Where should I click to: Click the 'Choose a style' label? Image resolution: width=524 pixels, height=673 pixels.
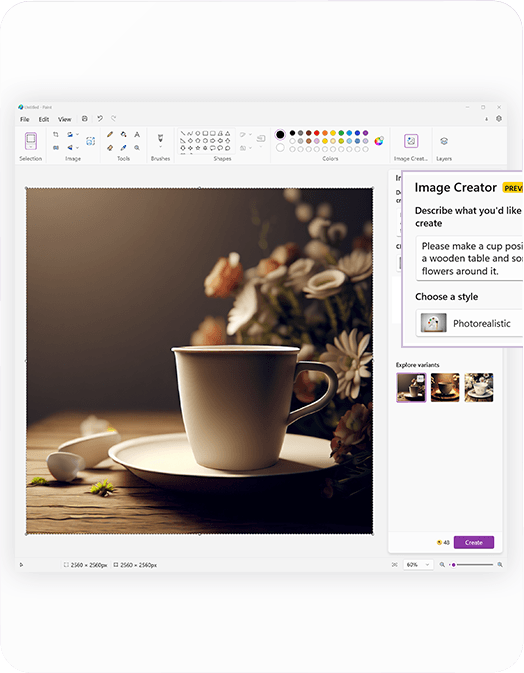coord(446,297)
